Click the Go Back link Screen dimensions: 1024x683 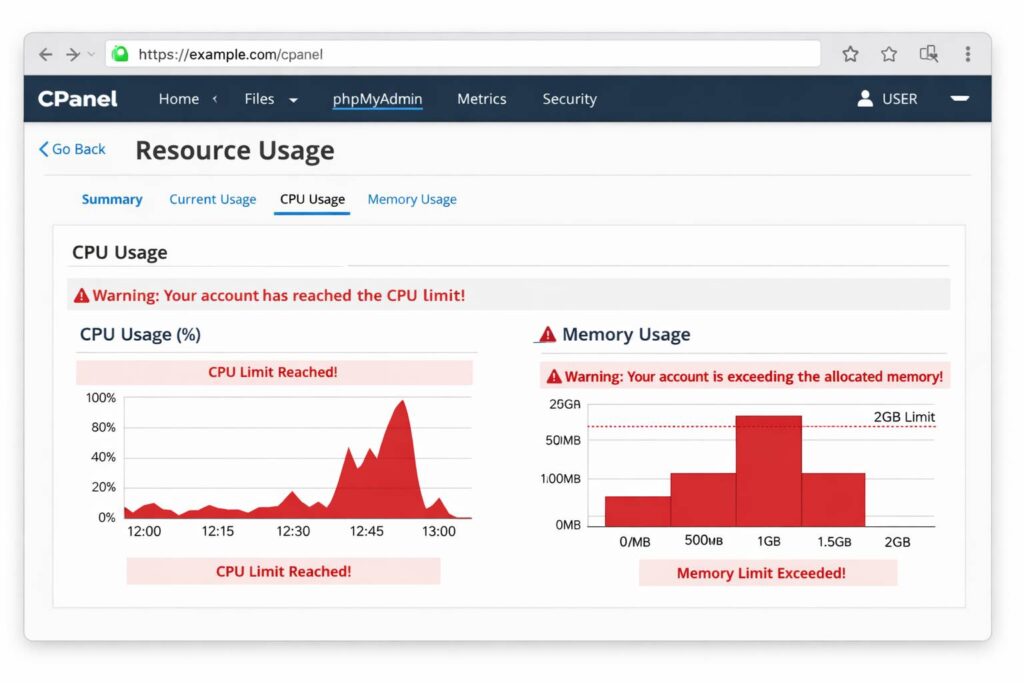(72, 149)
